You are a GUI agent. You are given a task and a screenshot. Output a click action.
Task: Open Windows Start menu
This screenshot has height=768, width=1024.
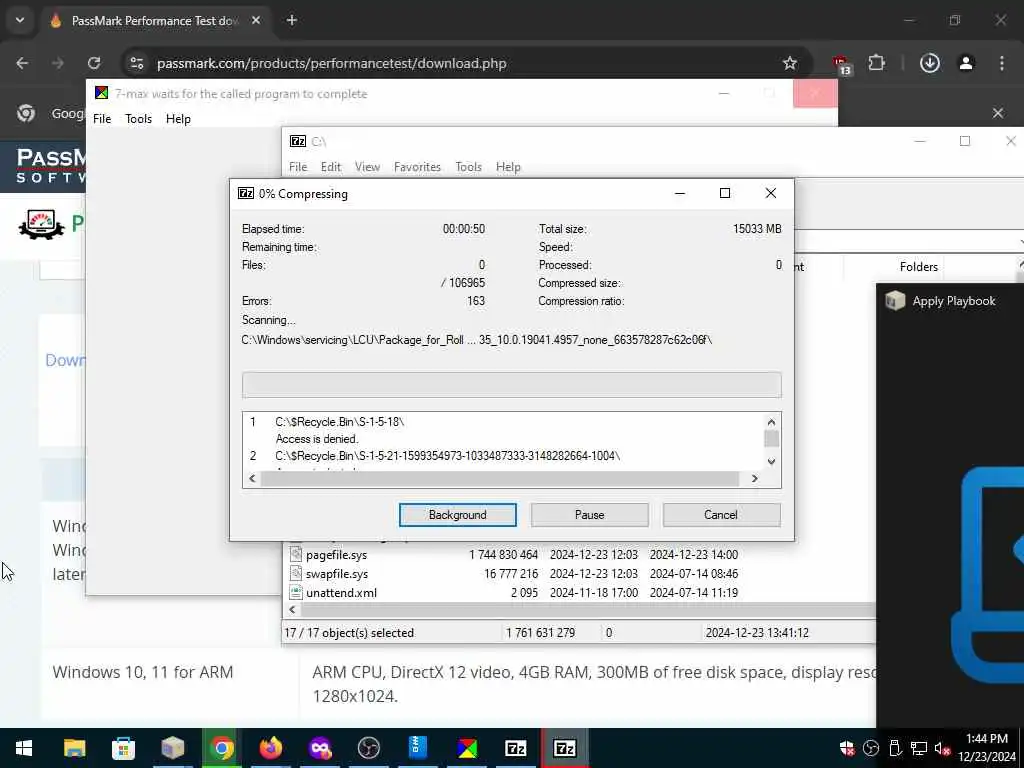(x=24, y=748)
